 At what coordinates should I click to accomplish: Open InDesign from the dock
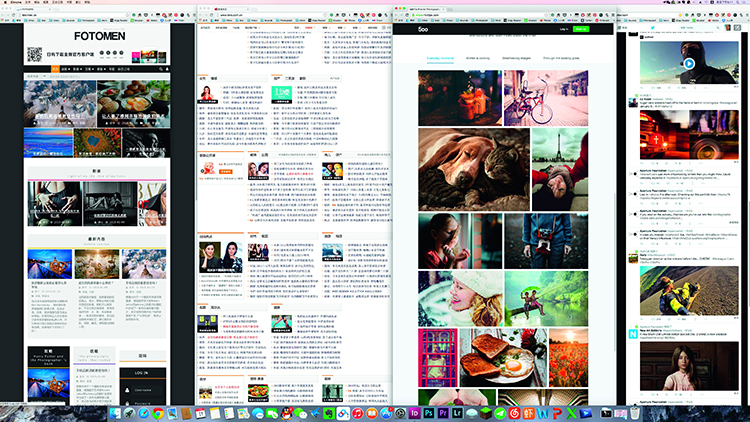point(413,412)
